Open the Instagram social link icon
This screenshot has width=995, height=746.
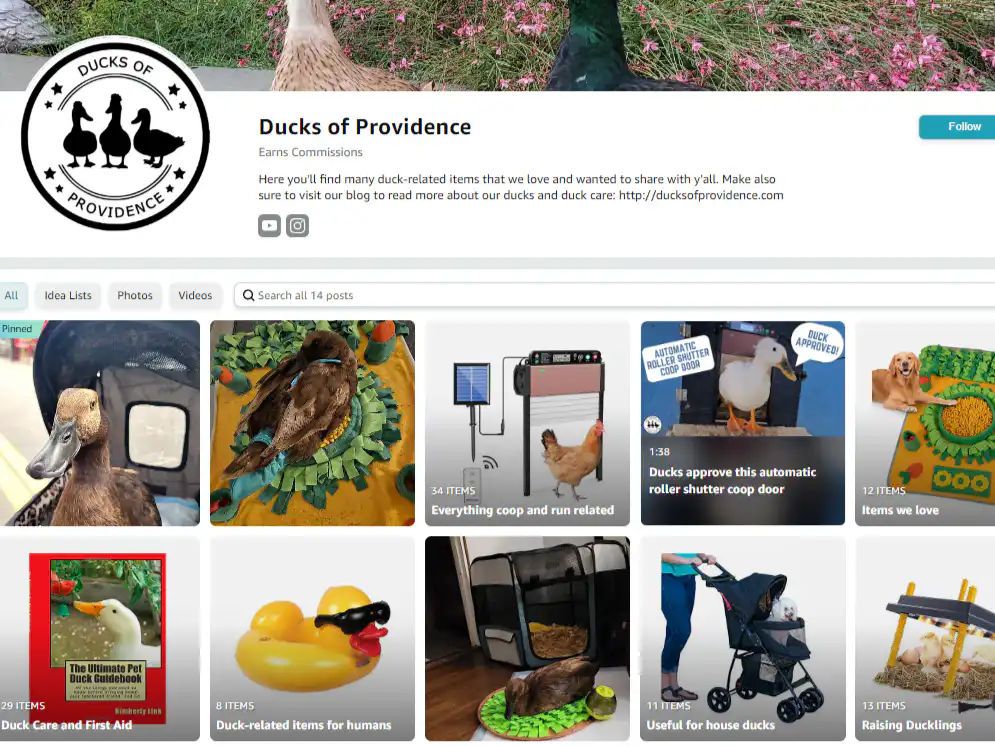tap(298, 225)
